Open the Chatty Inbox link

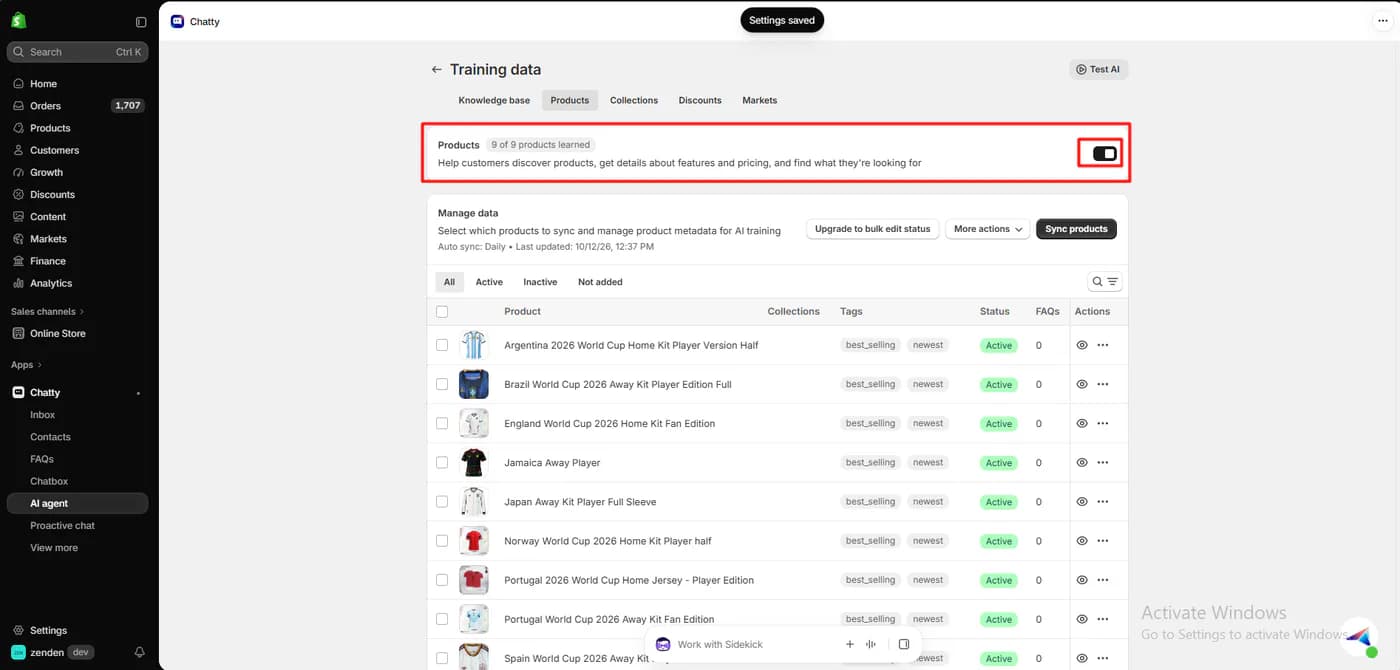[x=43, y=415]
